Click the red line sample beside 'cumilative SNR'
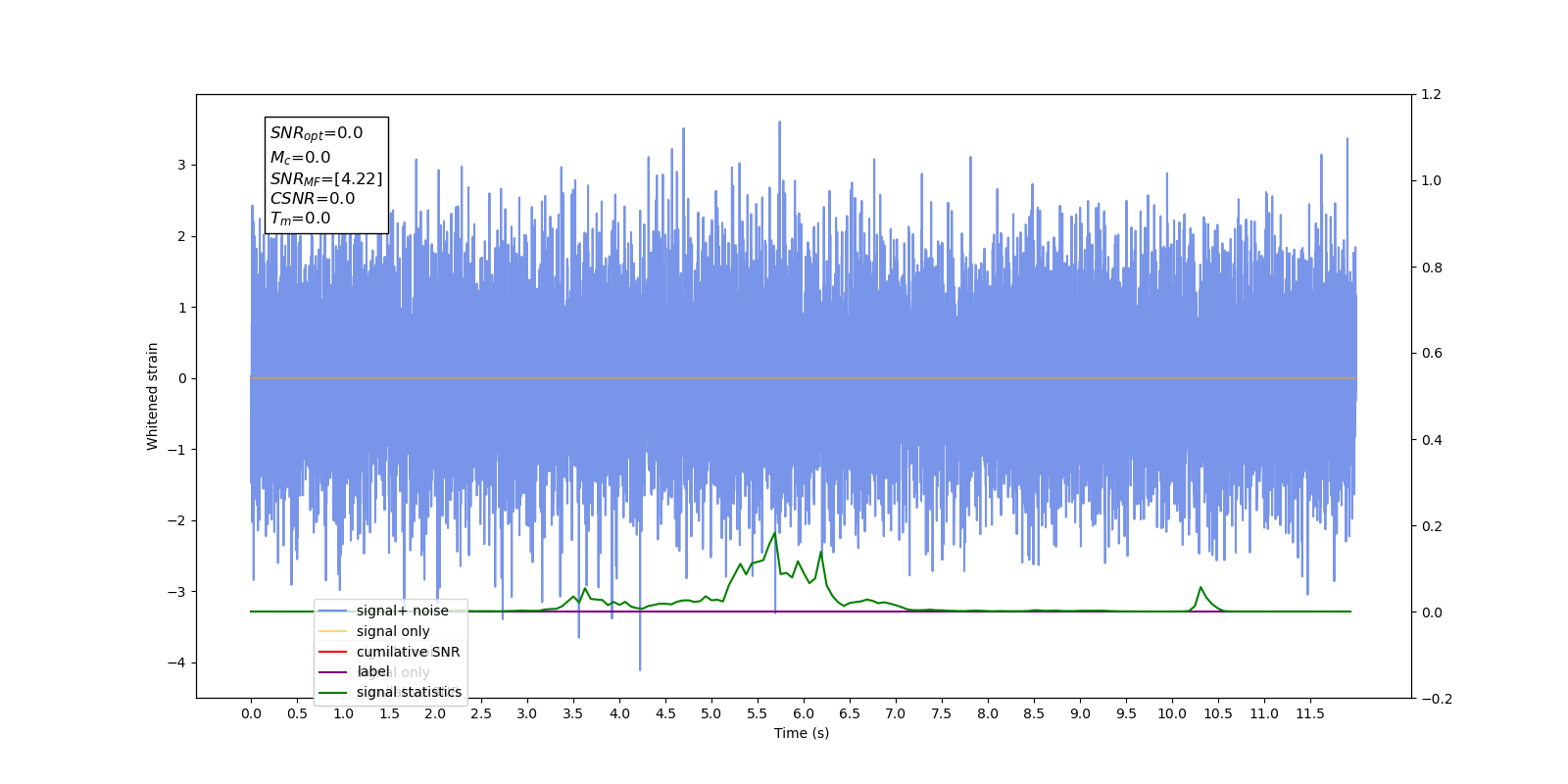 click(x=333, y=652)
